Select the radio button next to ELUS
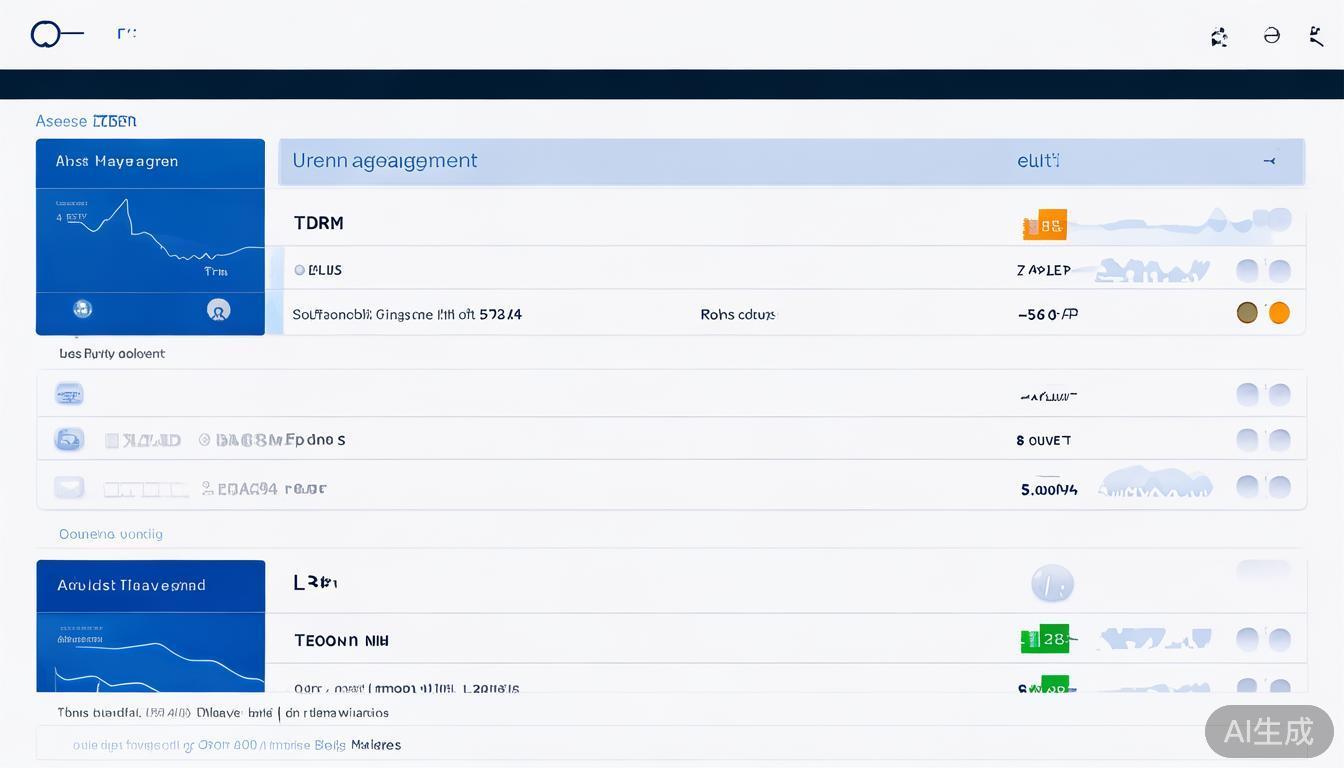Screen dimensions: 1344x768 [x=300, y=270]
